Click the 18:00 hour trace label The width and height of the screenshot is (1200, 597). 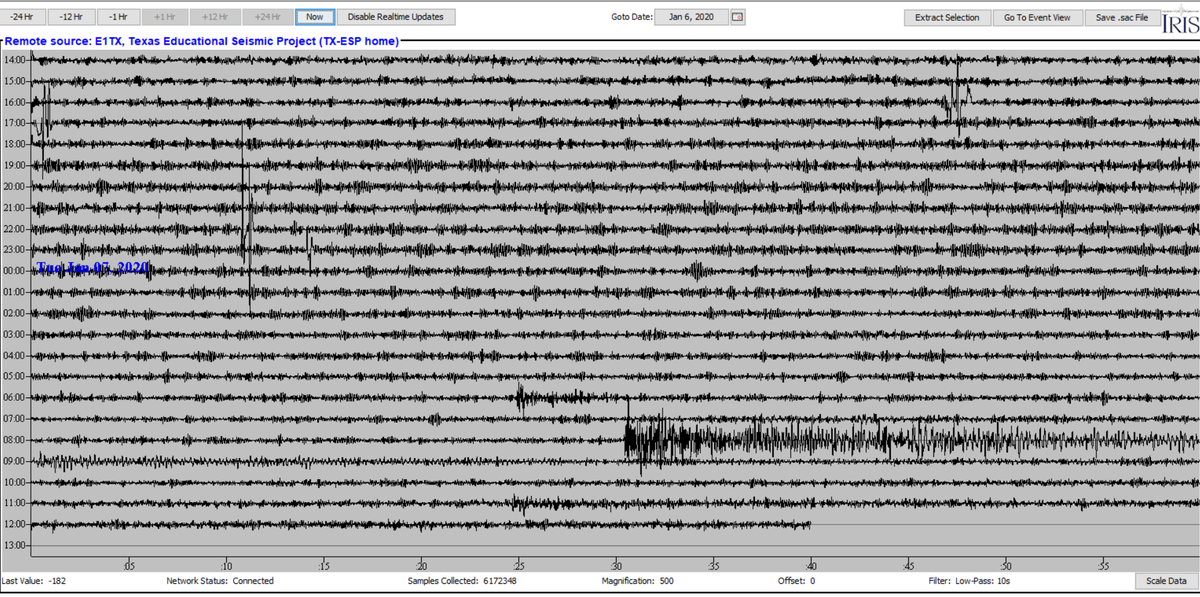15,144
